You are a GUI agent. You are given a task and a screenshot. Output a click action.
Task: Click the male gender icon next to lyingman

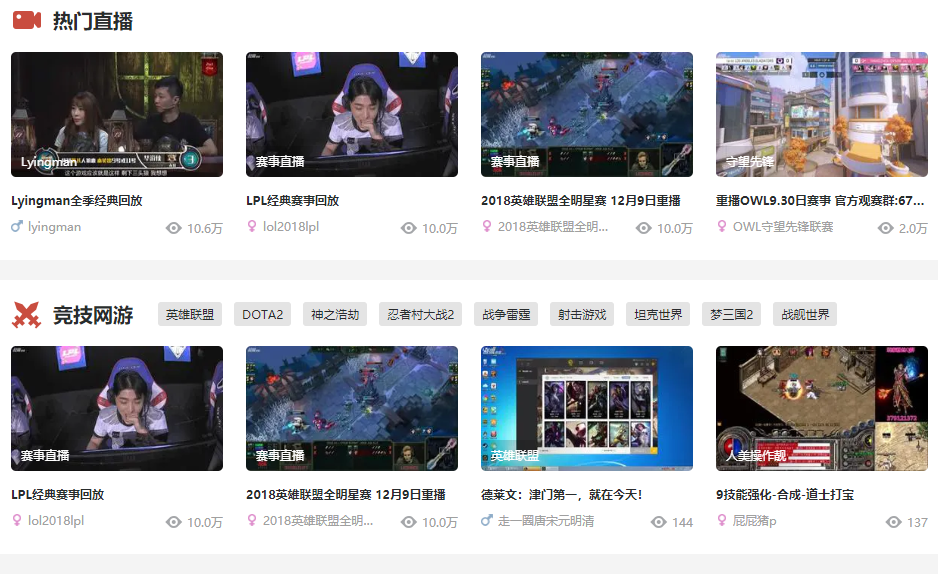(x=17, y=227)
